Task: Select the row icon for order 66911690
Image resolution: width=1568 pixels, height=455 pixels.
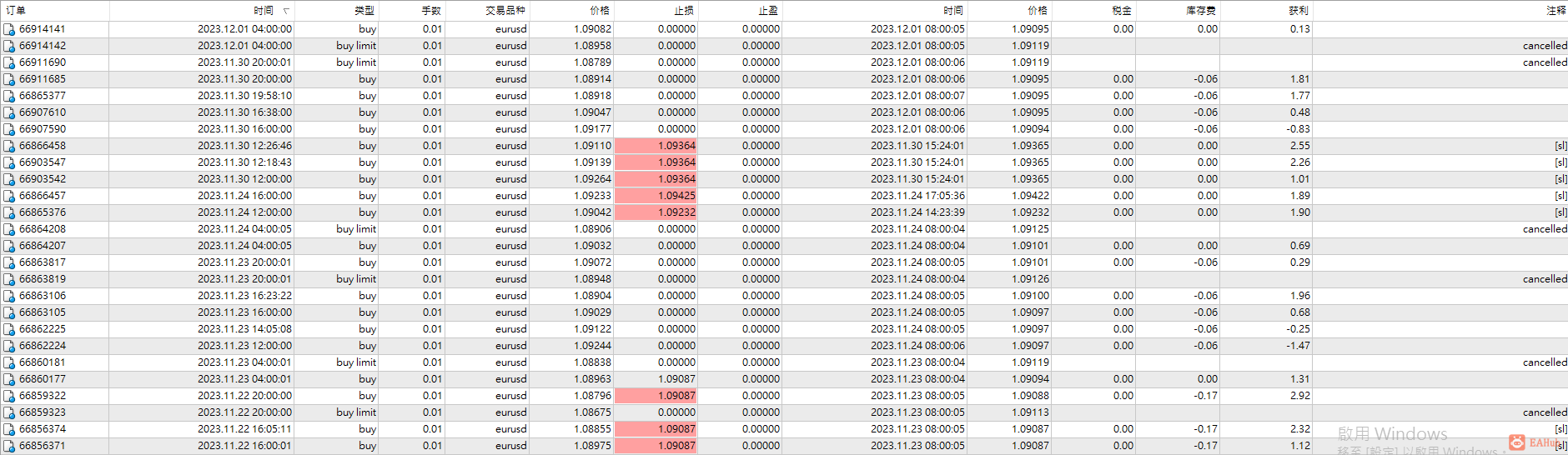Action: [x=9, y=62]
